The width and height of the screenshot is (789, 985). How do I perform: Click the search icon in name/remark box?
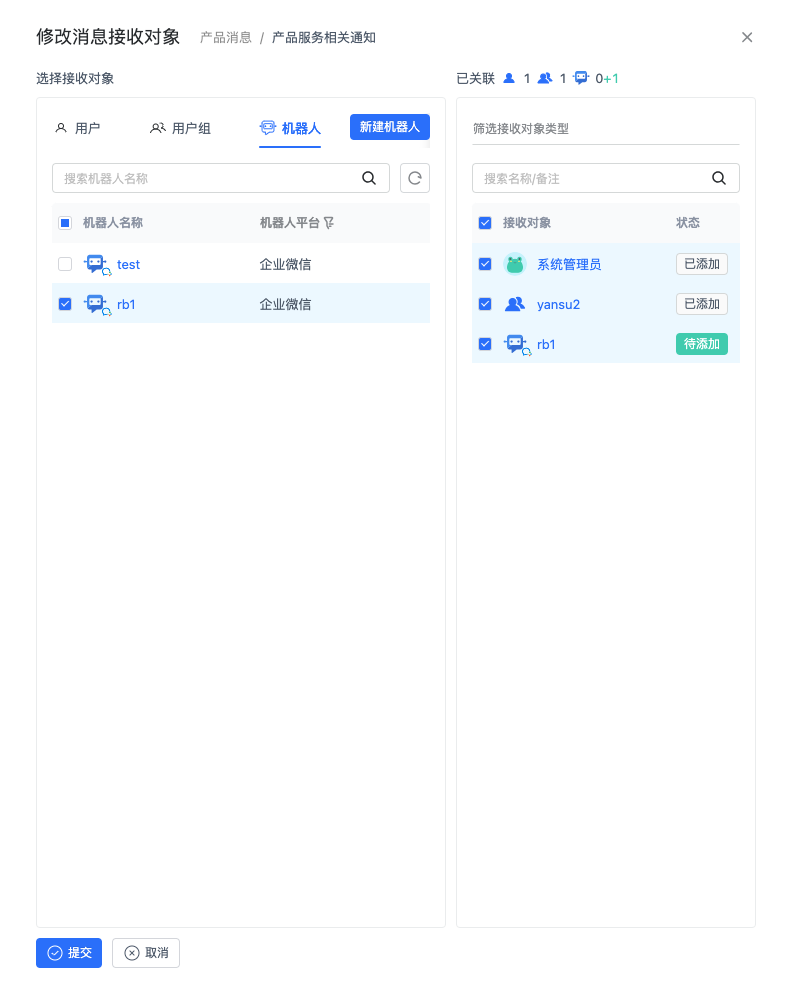[719, 178]
